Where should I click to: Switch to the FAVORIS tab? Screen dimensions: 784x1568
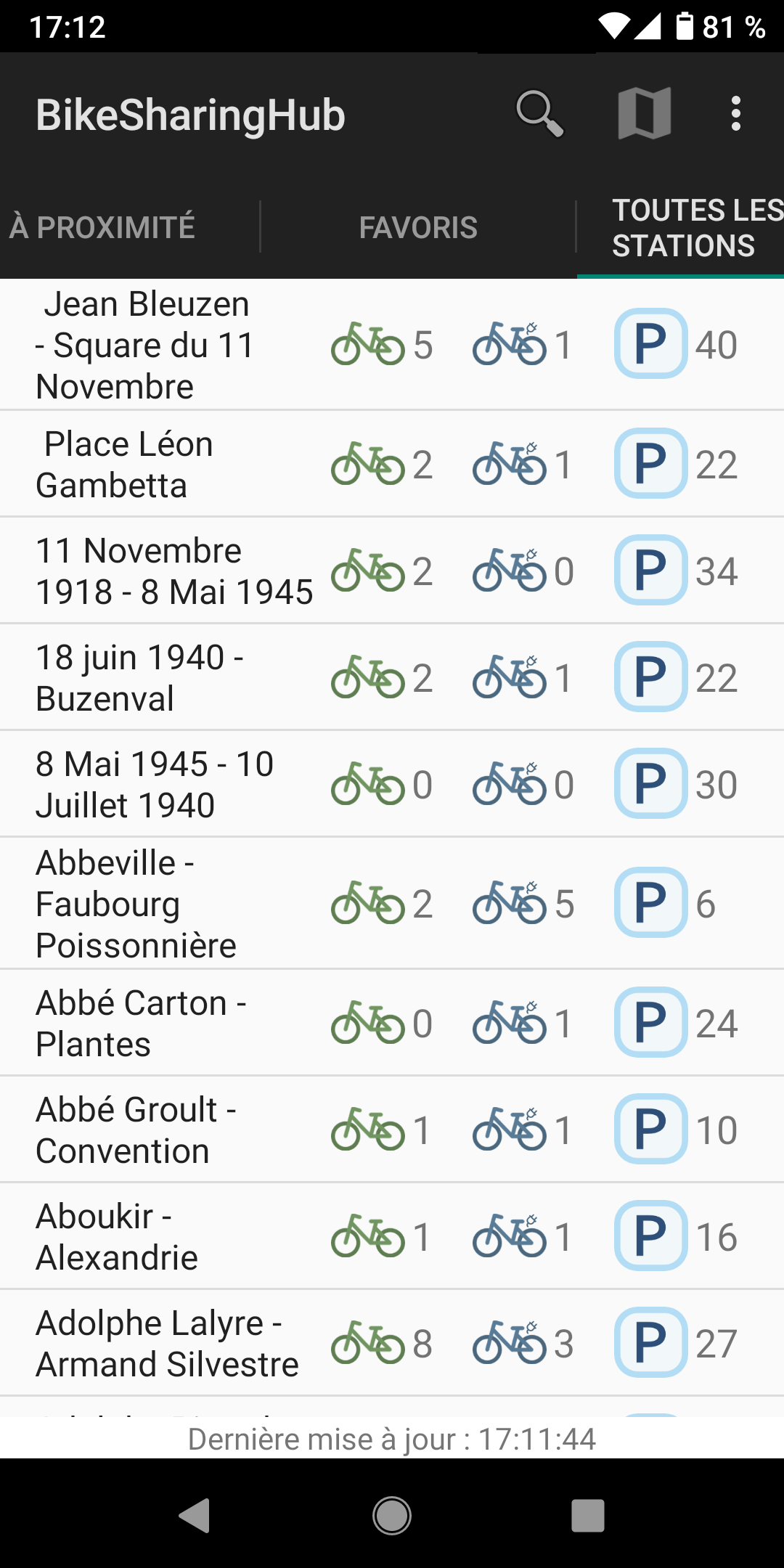(x=418, y=228)
